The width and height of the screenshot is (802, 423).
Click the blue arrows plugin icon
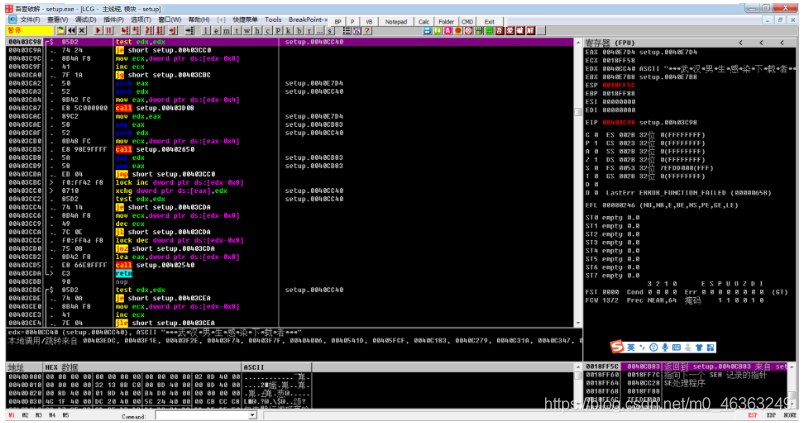pos(427,31)
